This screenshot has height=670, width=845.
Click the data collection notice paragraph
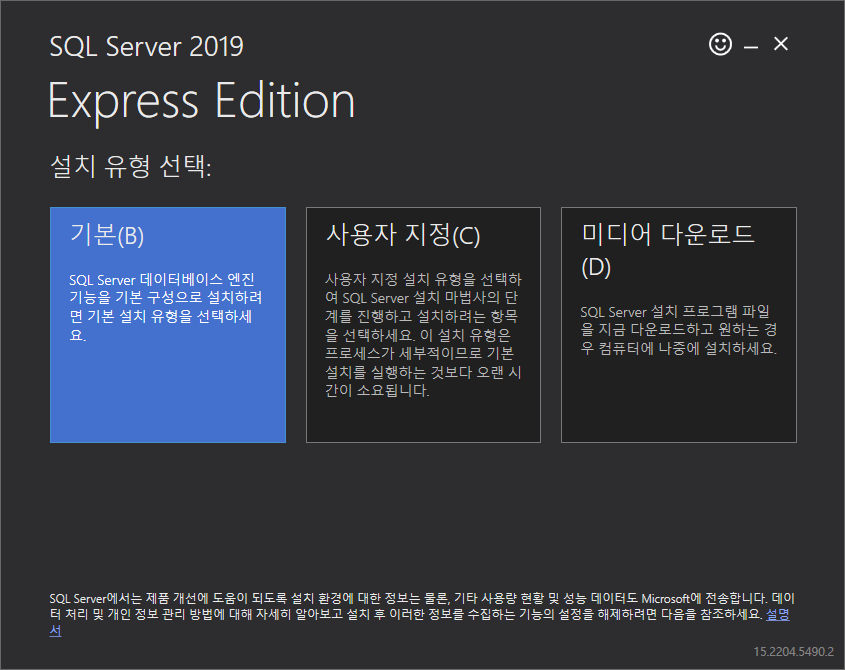click(422, 614)
